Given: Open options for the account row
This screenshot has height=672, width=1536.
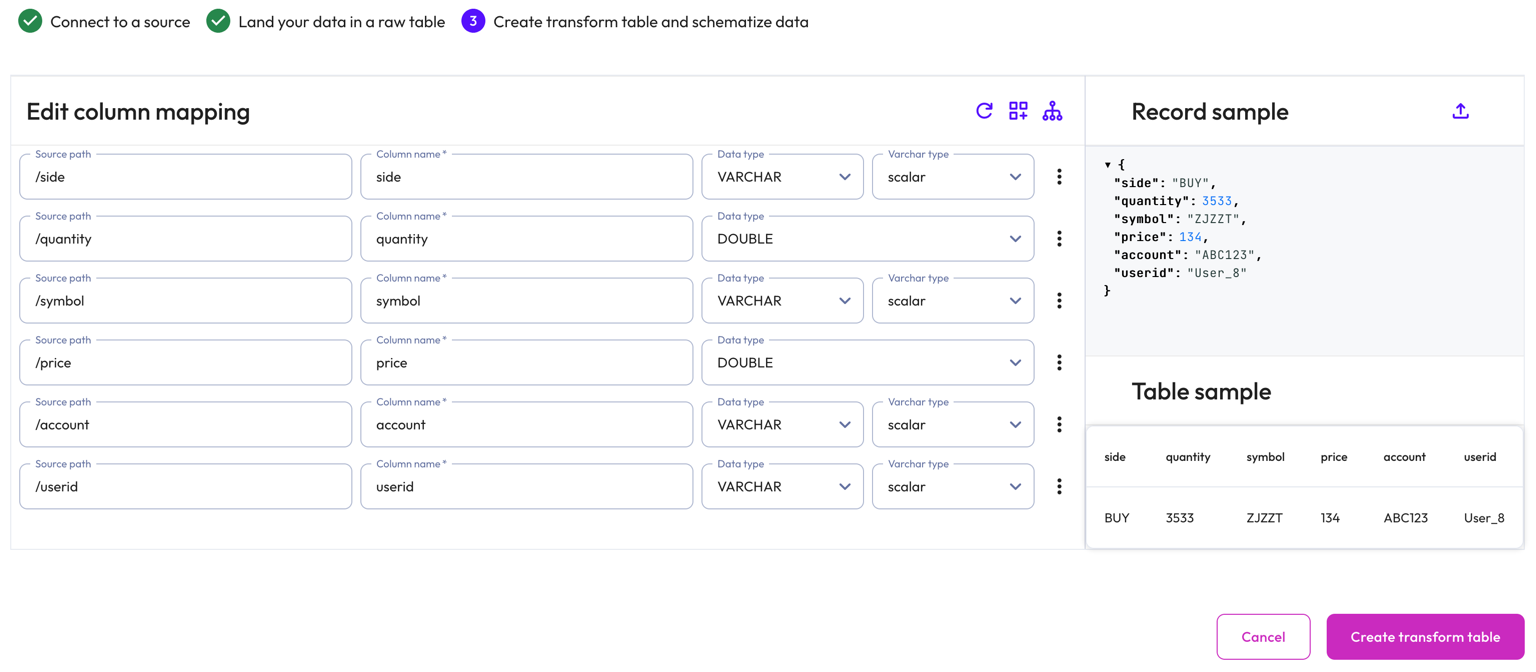Looking at the screenshot, I should coord(1059,424).
